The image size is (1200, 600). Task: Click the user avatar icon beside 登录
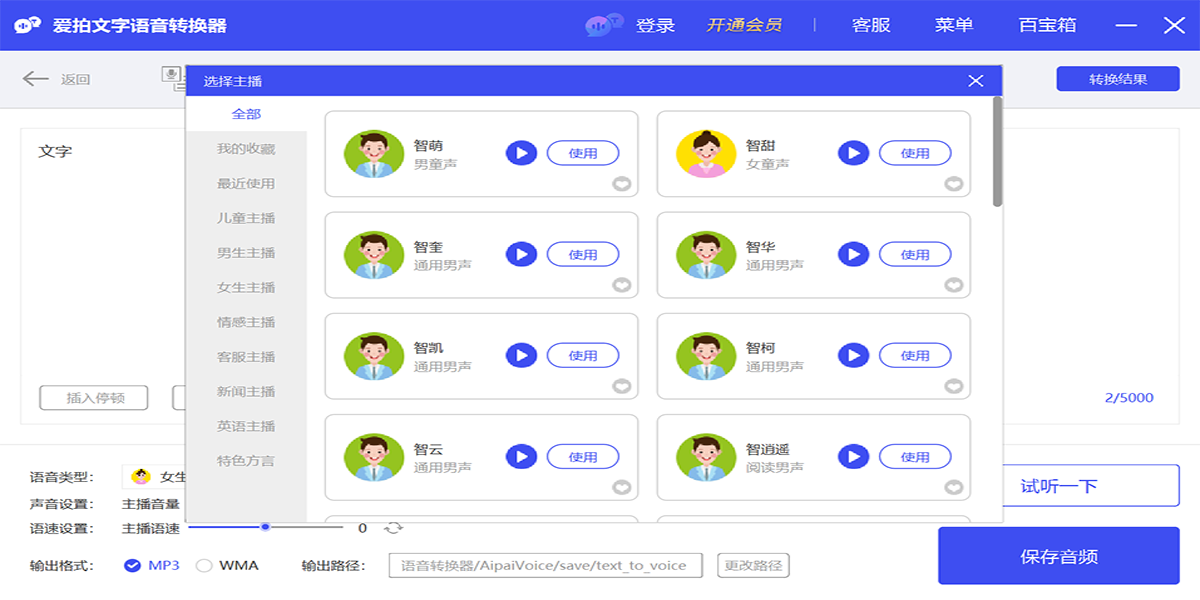605,24
